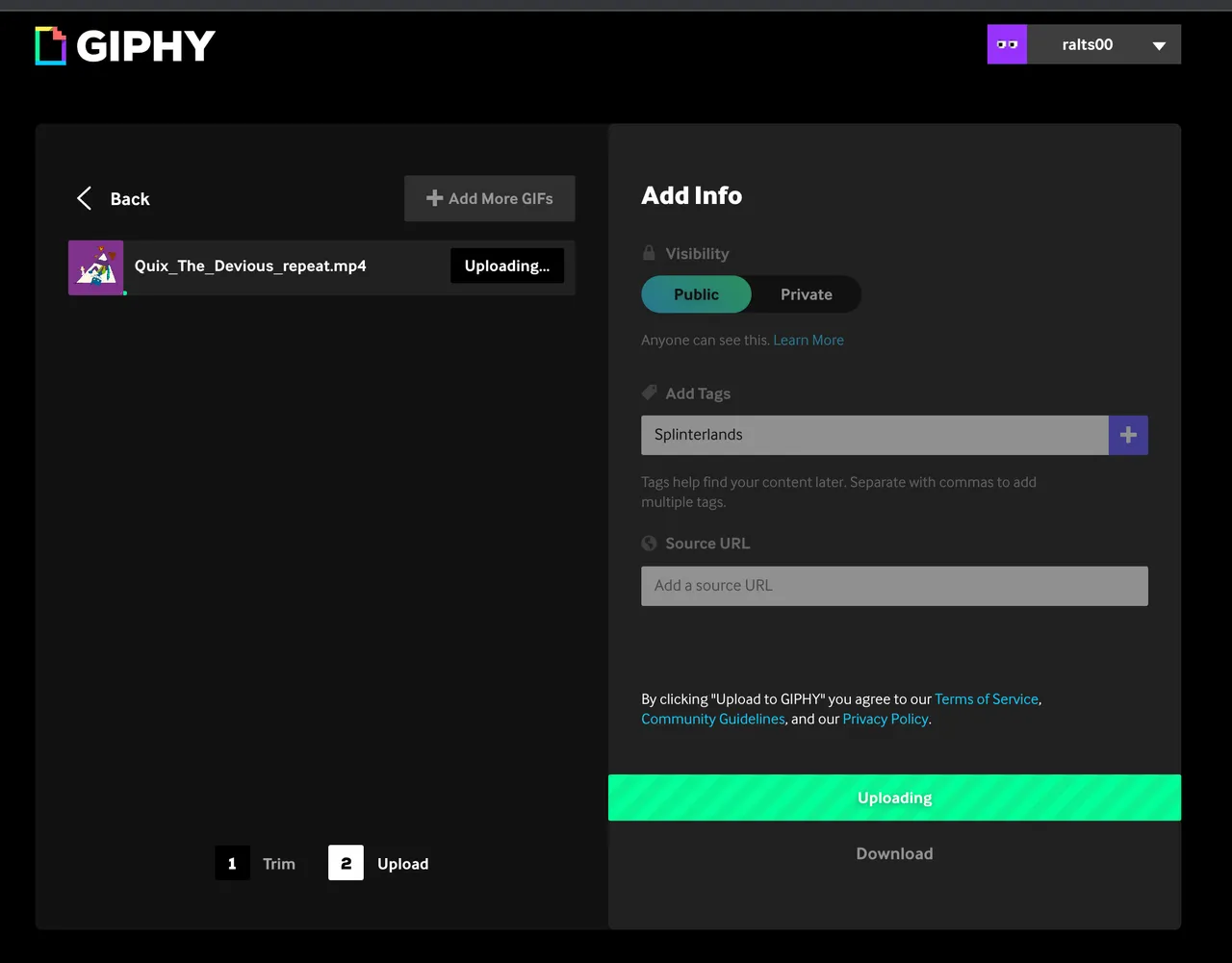The height and width of the screenshot is (963, 1232).
Task: Click the GIPHY logo
Action: click(125, 45)
